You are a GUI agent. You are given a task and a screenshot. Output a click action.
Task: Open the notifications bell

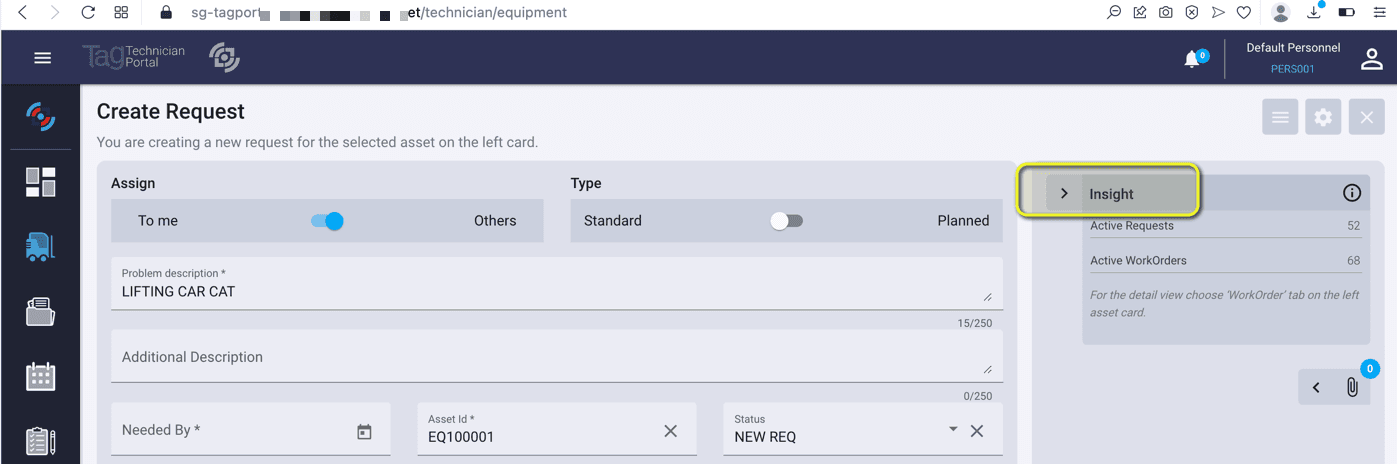(x=1192, y=59)
